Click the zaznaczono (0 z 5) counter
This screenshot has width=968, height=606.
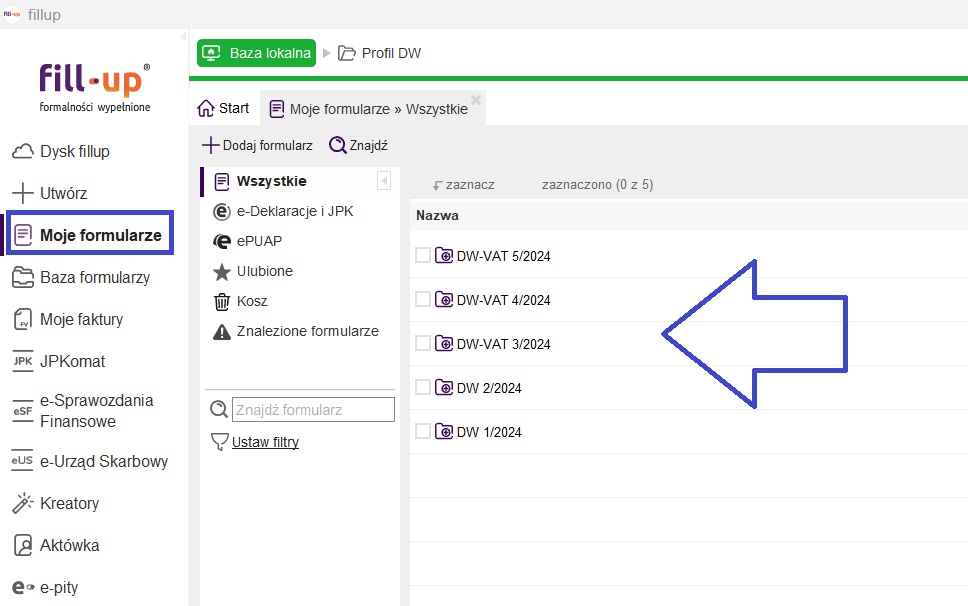(x=598, y=185)
